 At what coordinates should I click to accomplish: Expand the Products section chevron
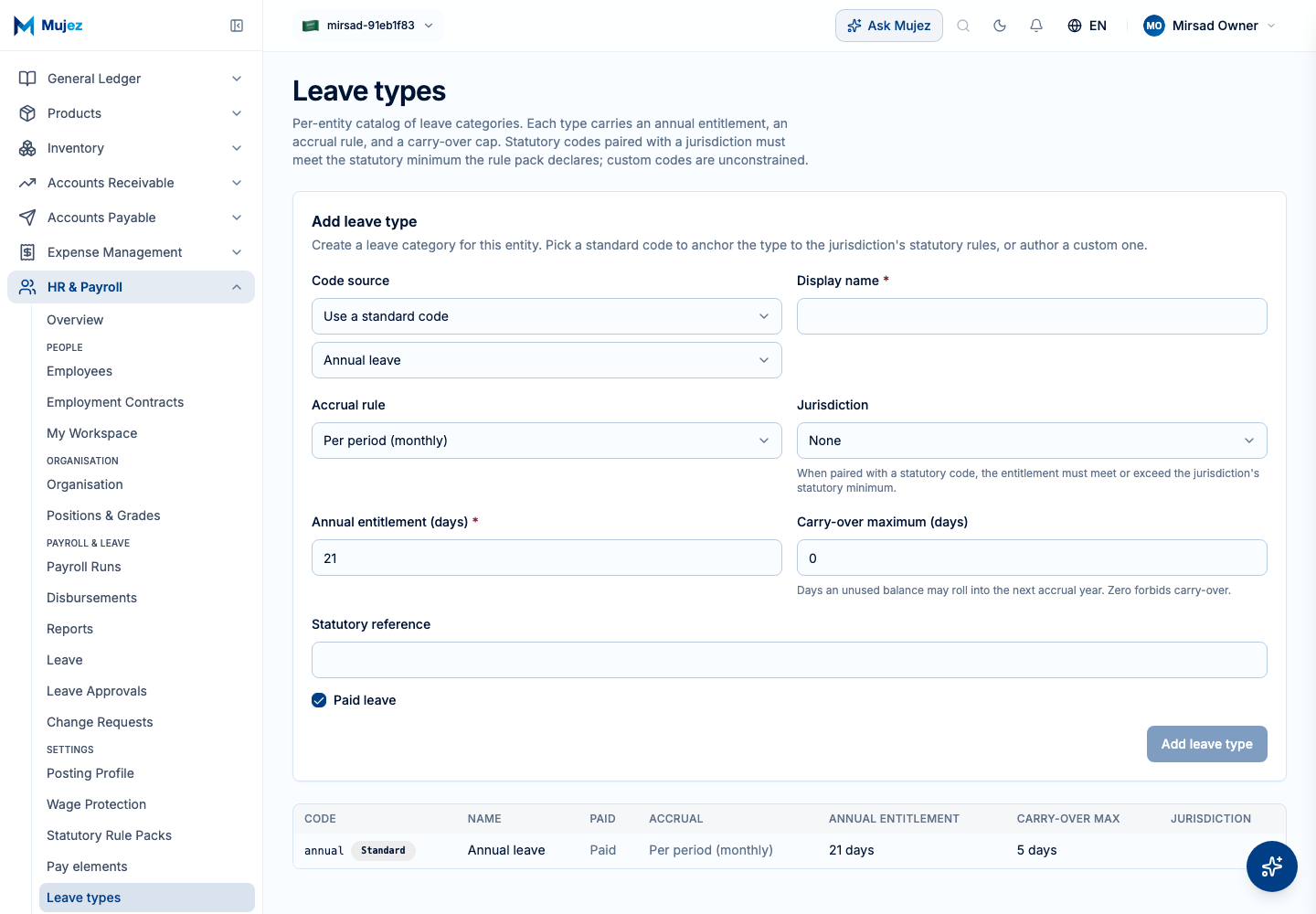point(237,113)
